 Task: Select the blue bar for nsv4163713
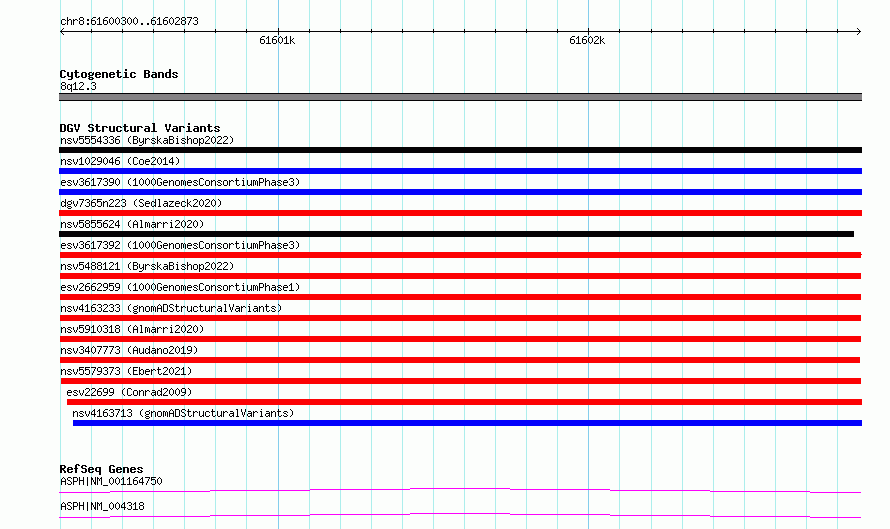pos(467,423)
